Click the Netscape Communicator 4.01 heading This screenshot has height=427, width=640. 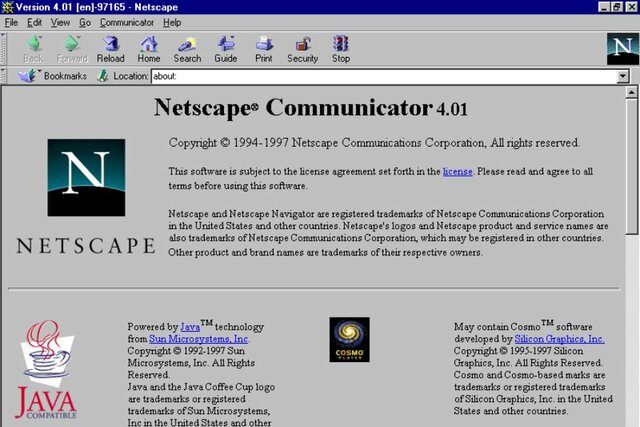click(311, 108)
